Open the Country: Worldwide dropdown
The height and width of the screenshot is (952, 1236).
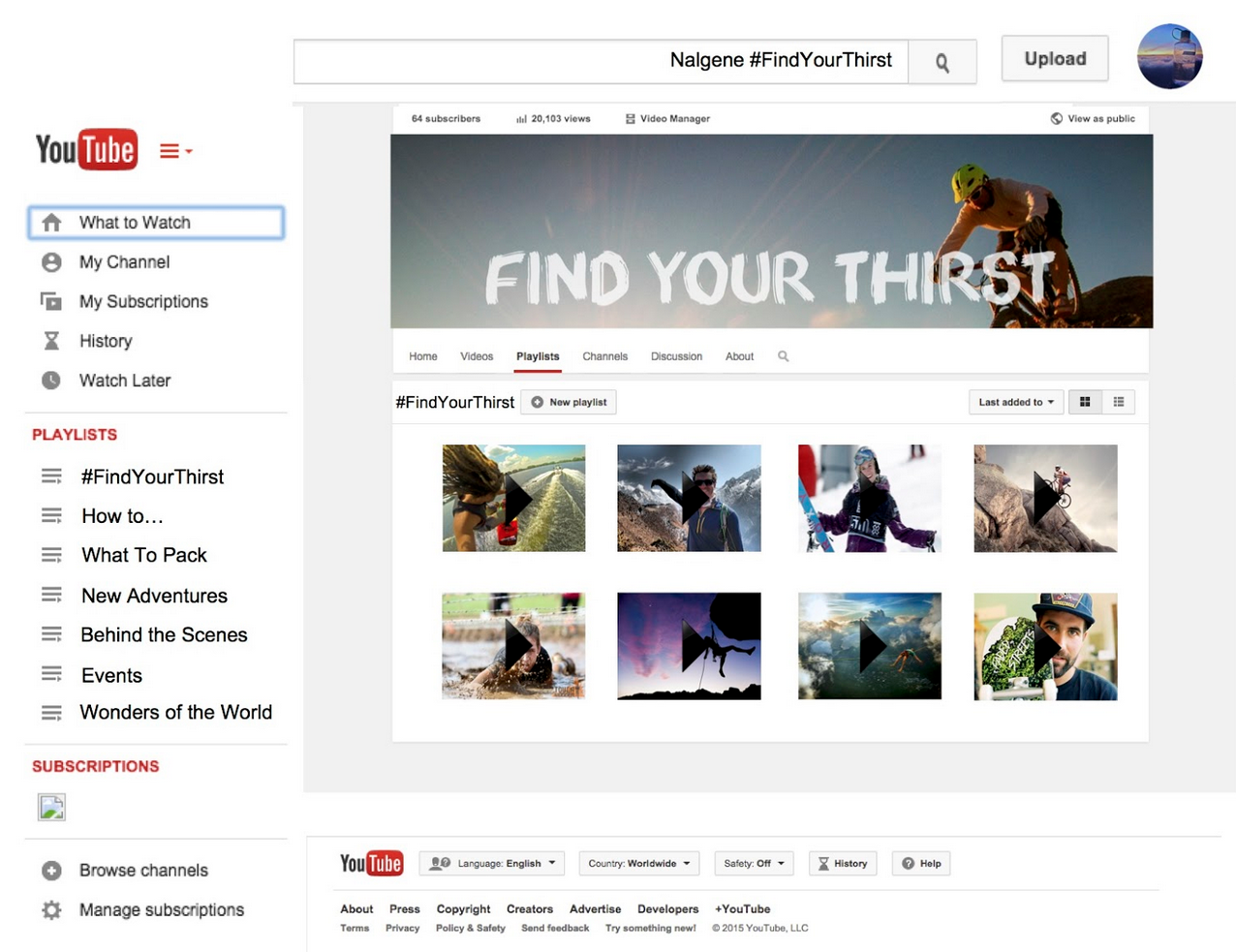coord(639,863)
